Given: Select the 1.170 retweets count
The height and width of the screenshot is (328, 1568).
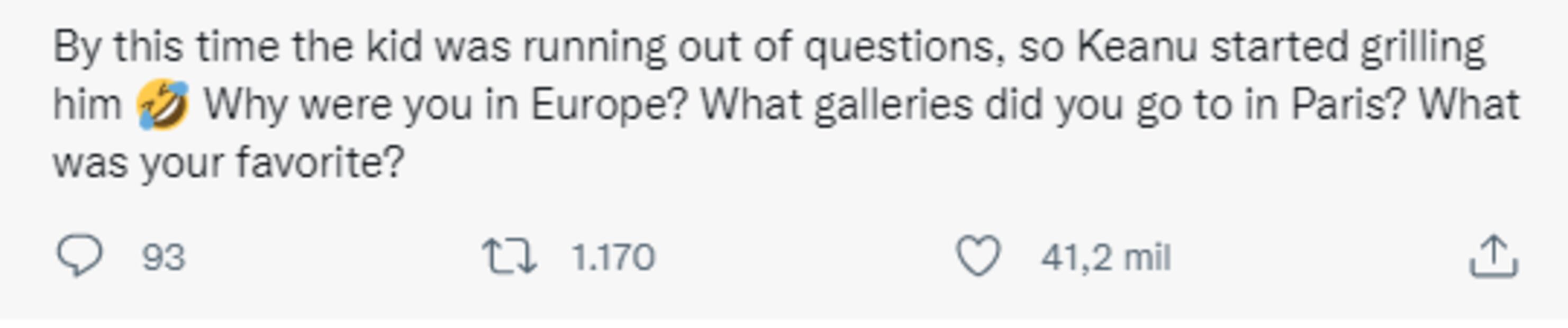Looking at the screenshot, I should click(x=613, y=258).
